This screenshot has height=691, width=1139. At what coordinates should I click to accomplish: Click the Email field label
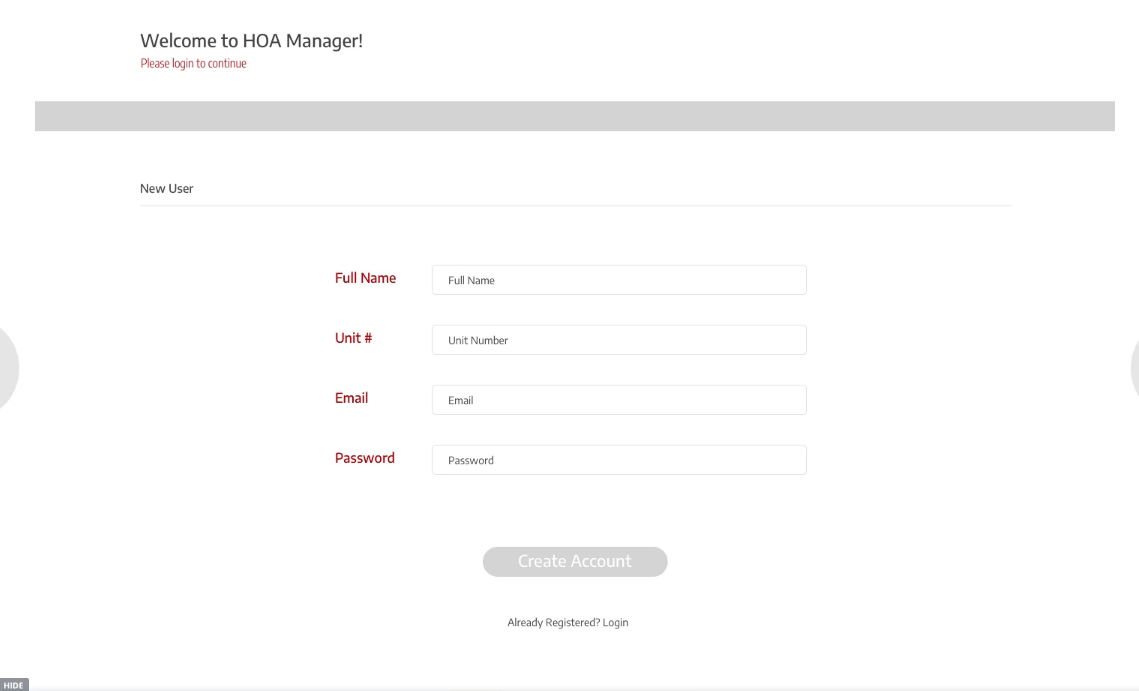(x=351, y=398)
